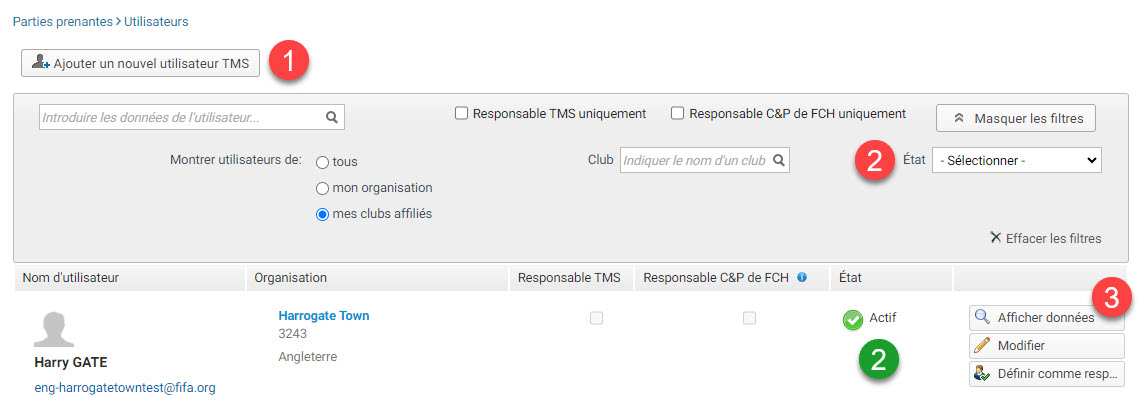This screenshot has width=1137, height=411.
Task: Enable Responsable TMS uniquement checkbox
Action: click(461, 113)
